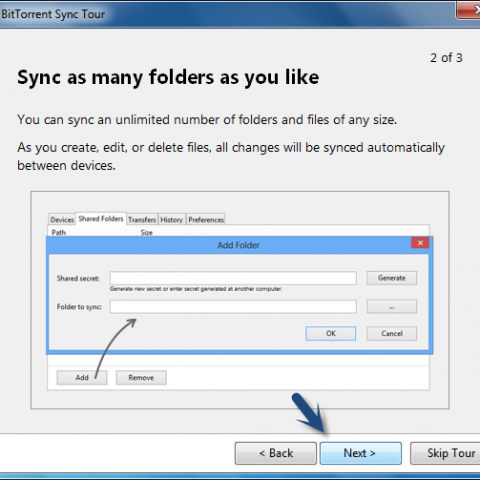This screenshot has height=480, width=480.
Task: Select the Transfers tab
Action: tap(142, 220)
